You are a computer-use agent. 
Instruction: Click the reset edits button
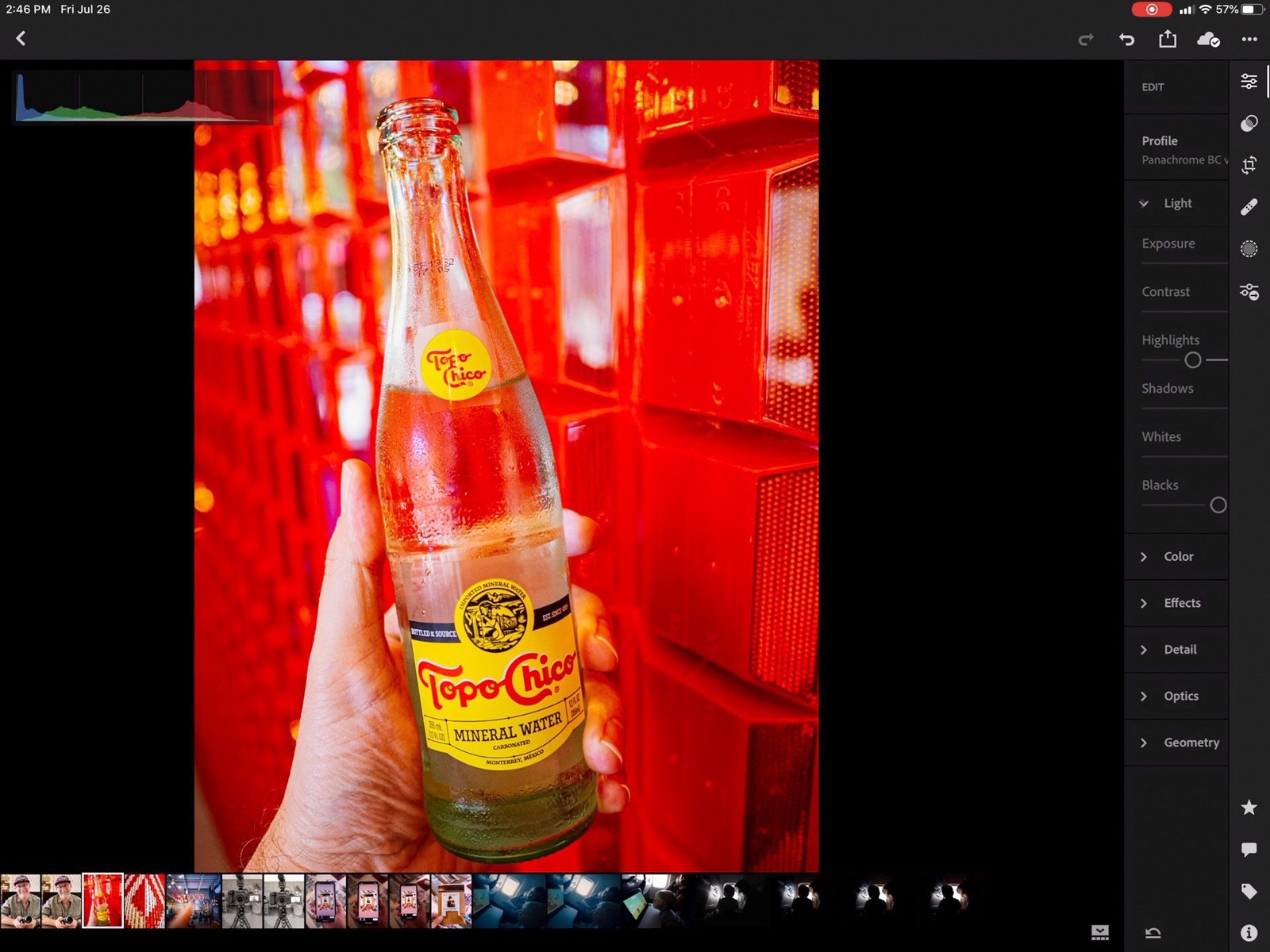[1153, 933]
